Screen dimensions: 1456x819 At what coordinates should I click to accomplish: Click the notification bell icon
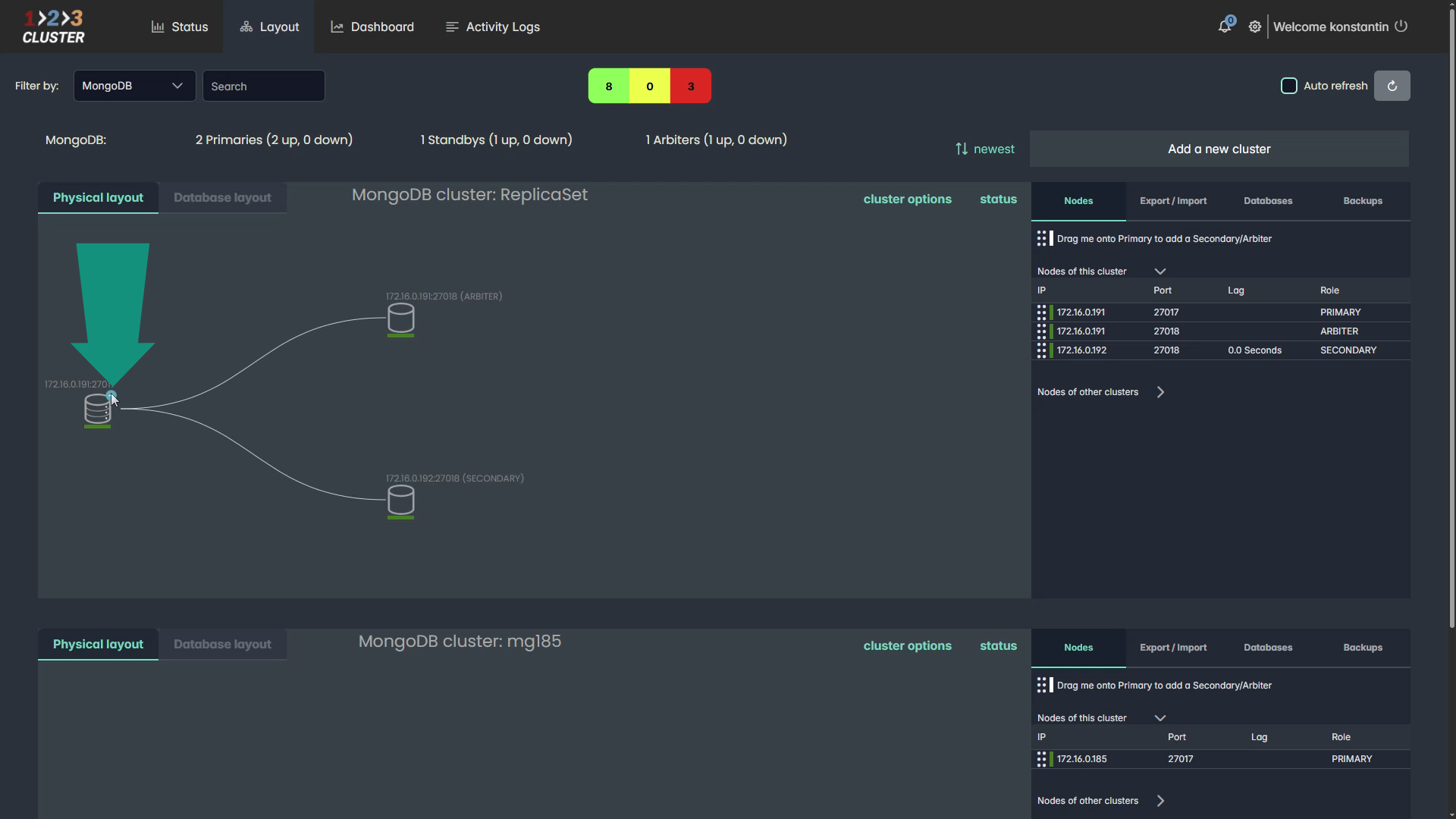(1224, 27)
